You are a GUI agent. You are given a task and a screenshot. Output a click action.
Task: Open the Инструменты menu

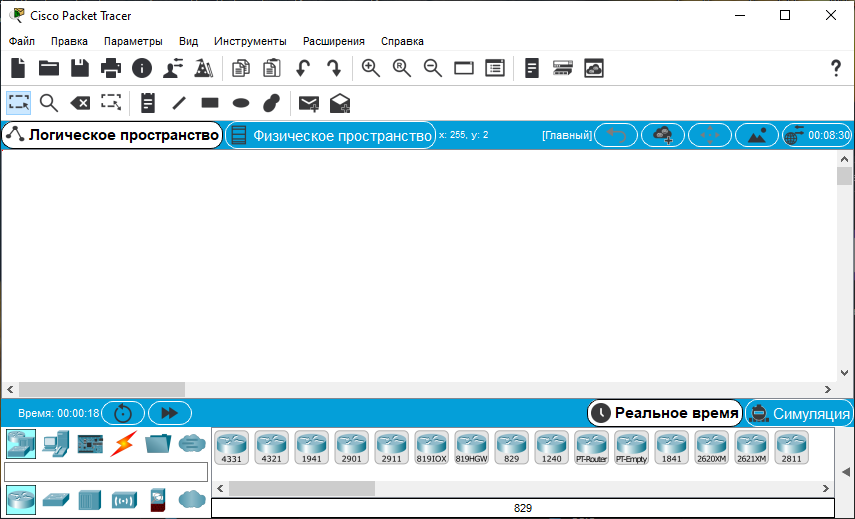point(250,41)
